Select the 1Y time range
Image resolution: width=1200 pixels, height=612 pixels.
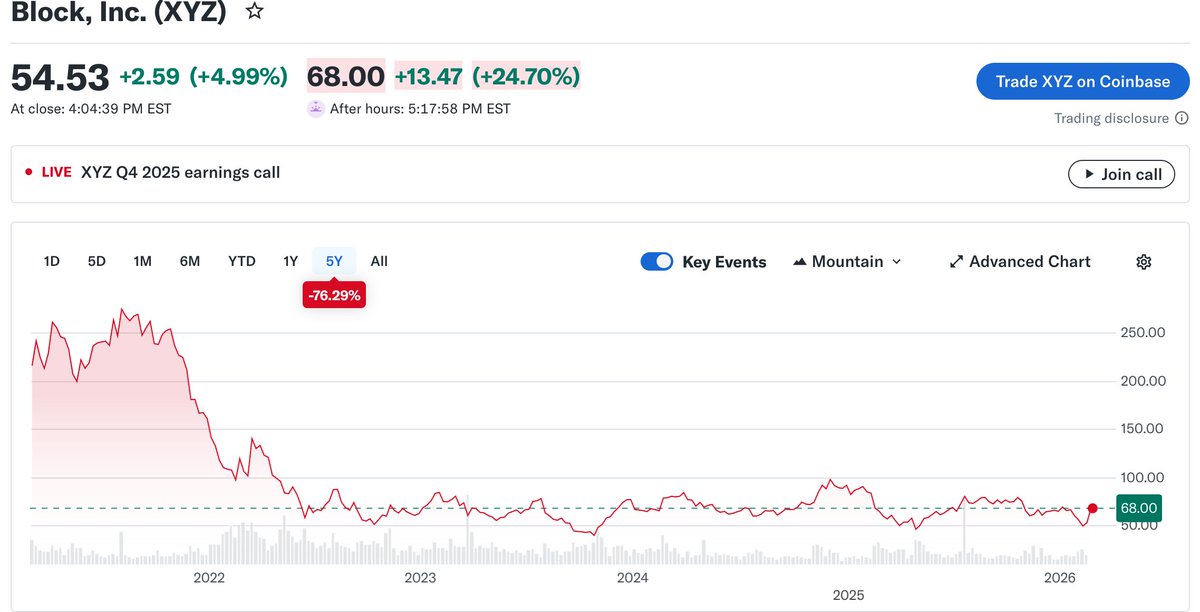(290, 261)
